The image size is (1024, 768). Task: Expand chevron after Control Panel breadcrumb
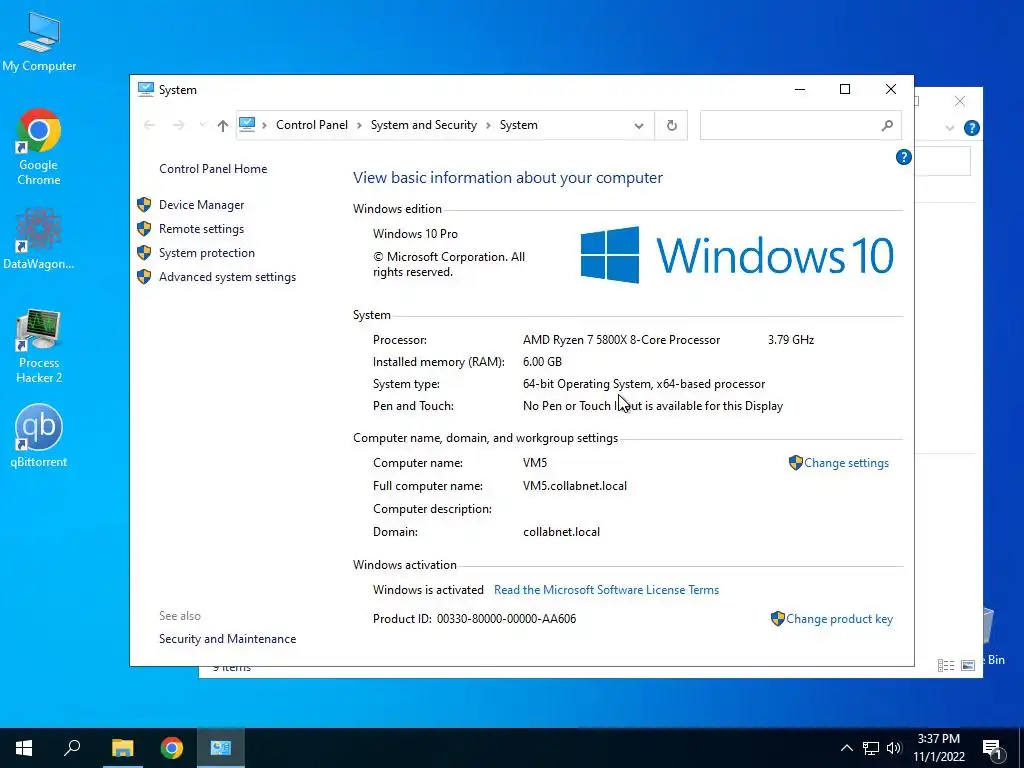[x=359, y=125]
